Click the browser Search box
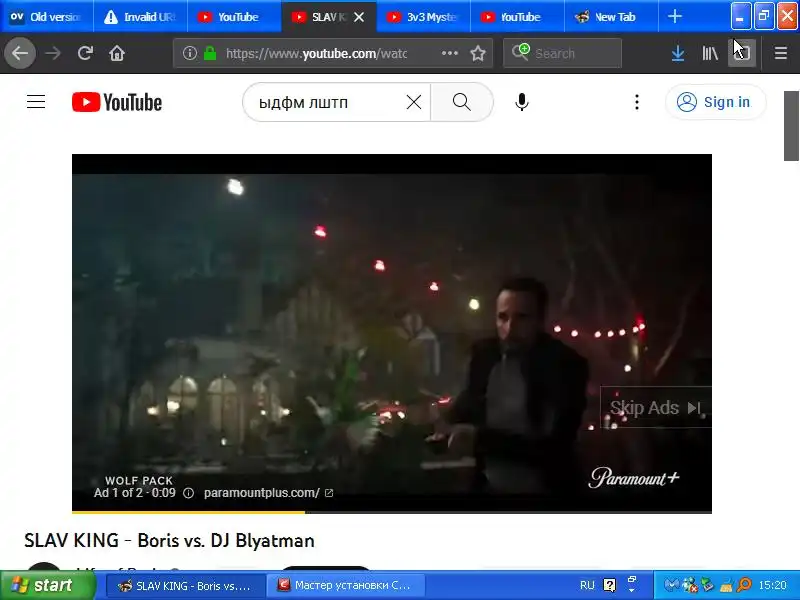 pyautogui.click(x=562, y=53)
